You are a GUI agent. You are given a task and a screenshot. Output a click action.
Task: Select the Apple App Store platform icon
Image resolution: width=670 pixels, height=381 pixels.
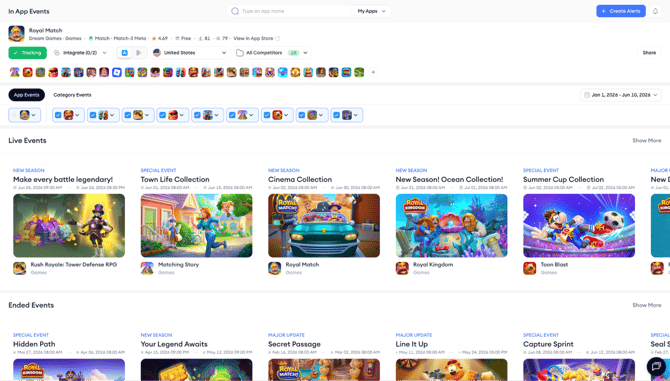(x=124, y=53)
